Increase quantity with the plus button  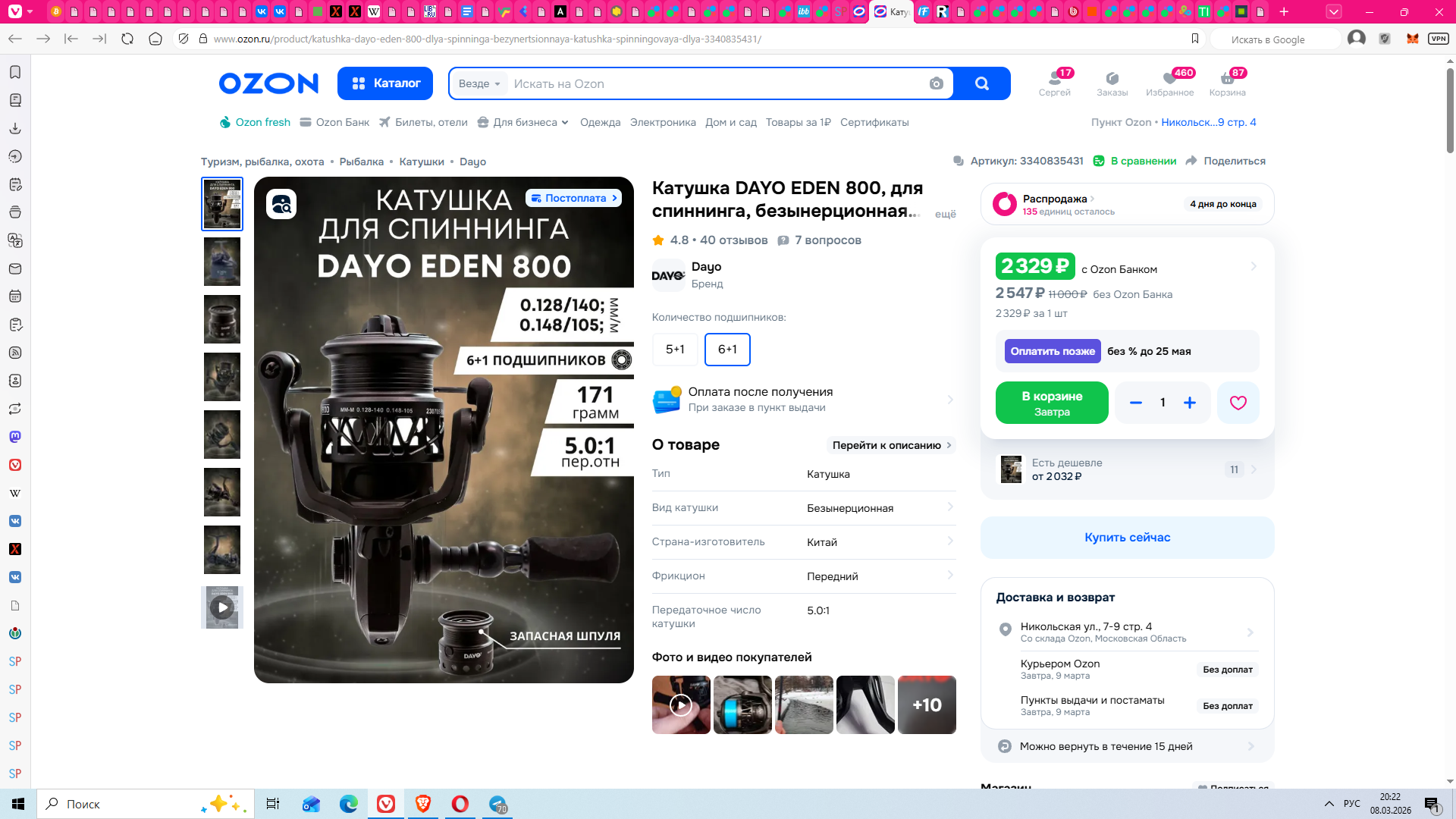click(x=1190, y=403)
